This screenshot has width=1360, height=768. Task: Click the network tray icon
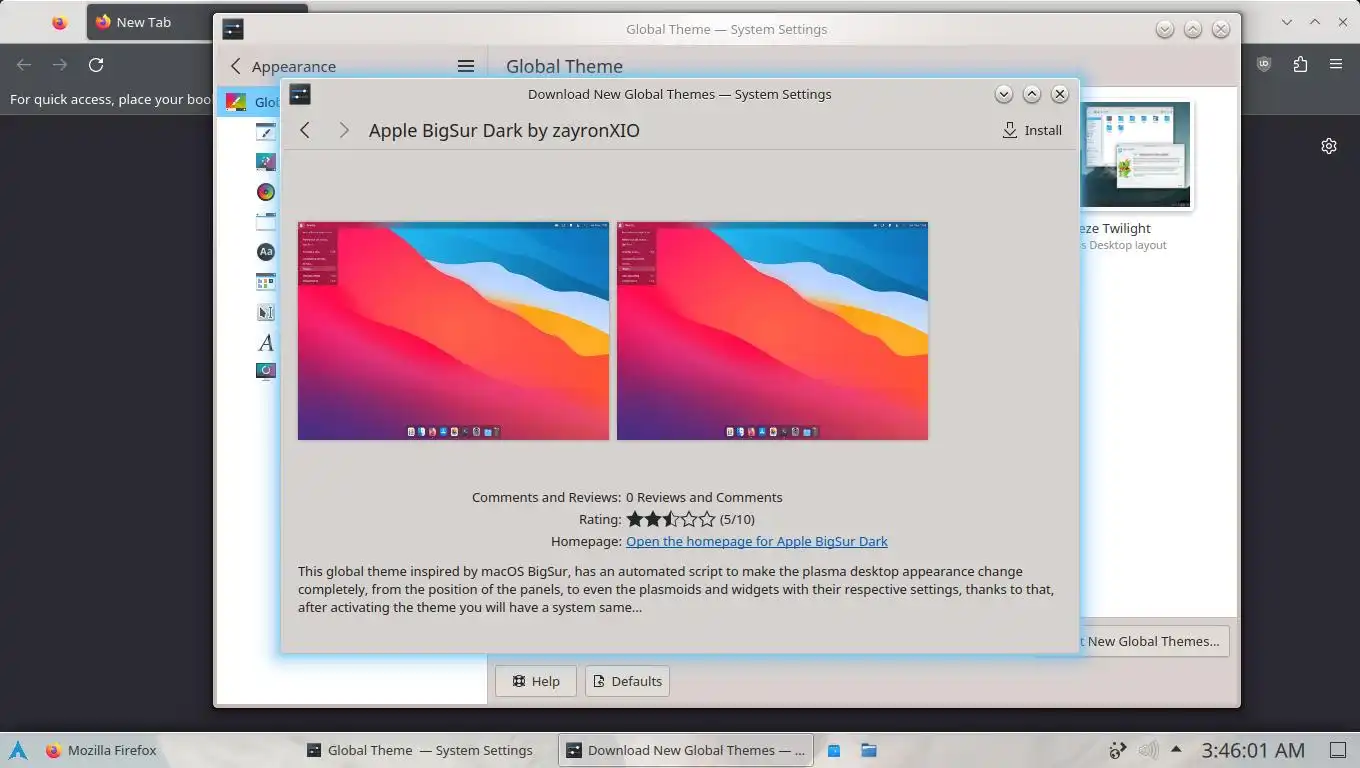[1119, 750]
